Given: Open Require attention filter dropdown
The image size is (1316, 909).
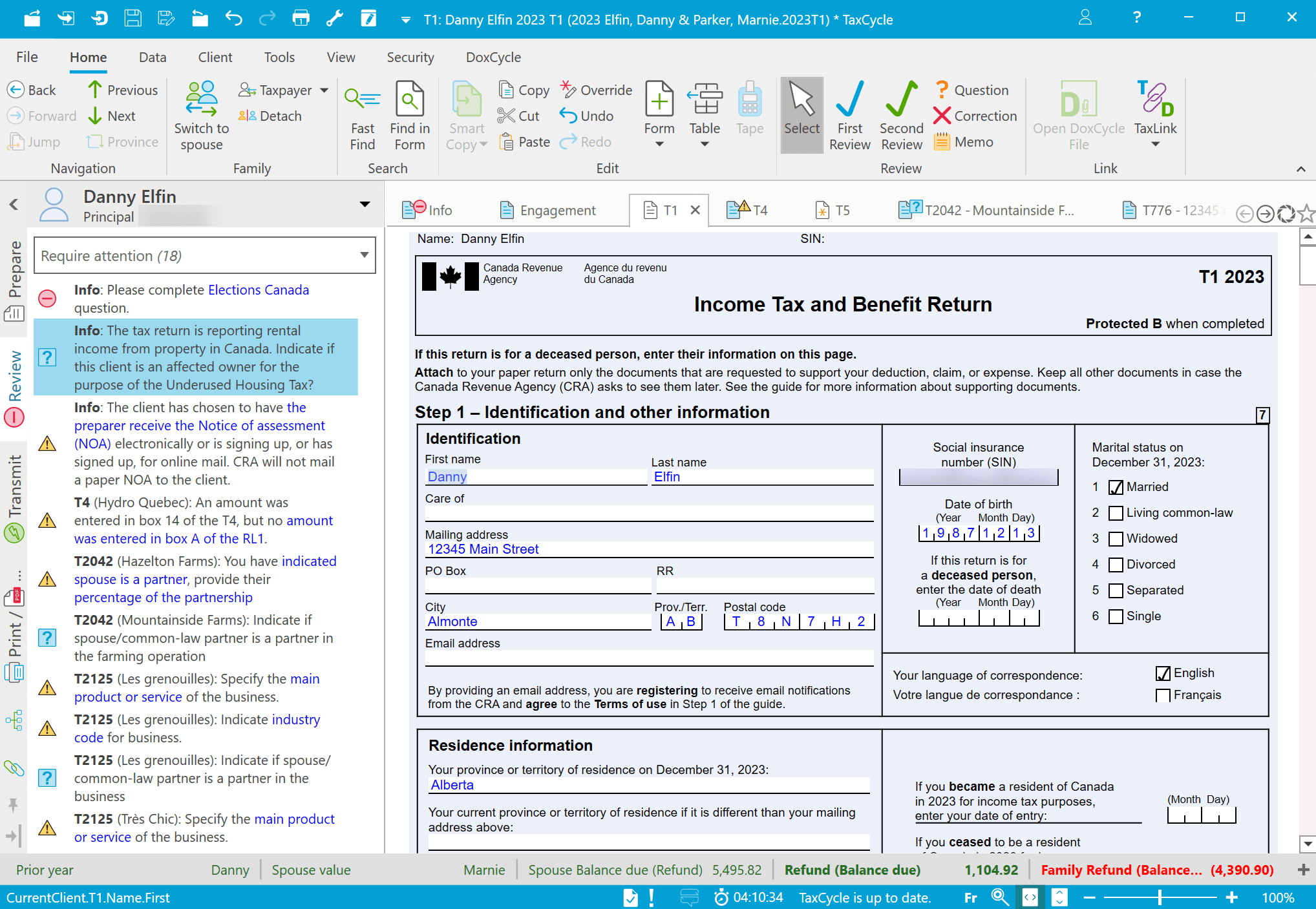Looking at the screenshot, I should click(x=365, y=255).
